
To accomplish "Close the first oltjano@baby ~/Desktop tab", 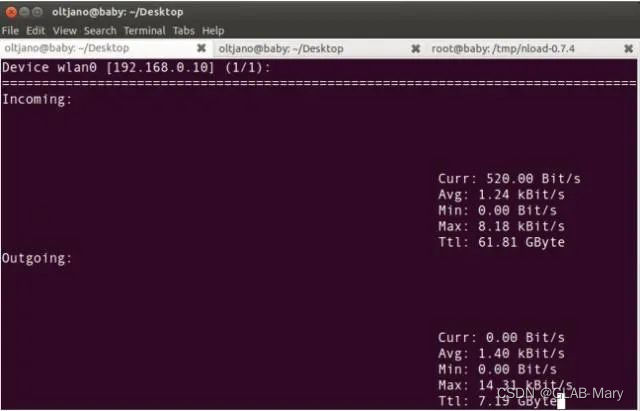I will point(201,48).
